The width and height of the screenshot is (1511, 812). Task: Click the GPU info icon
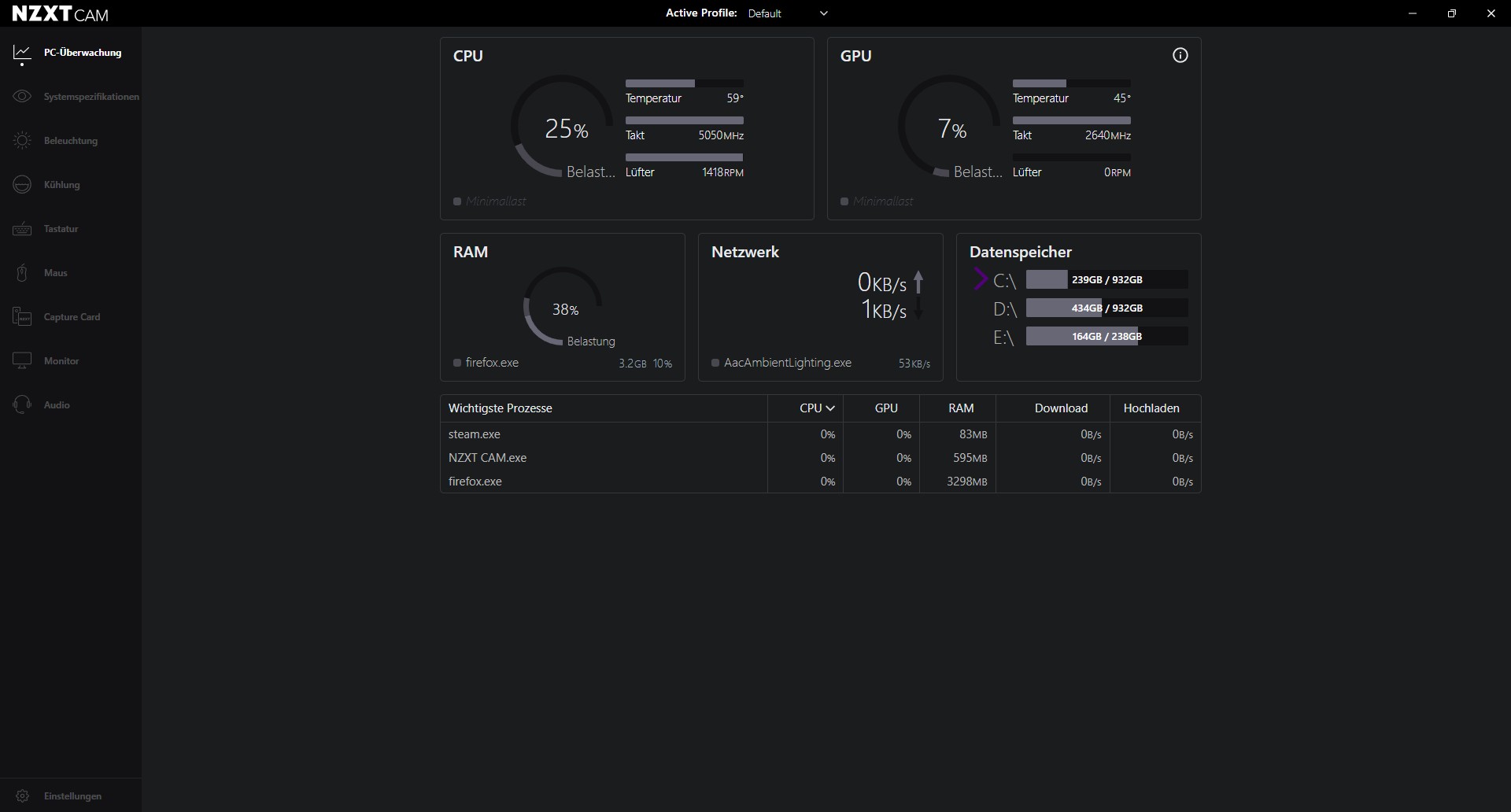tap(1180, 55)
